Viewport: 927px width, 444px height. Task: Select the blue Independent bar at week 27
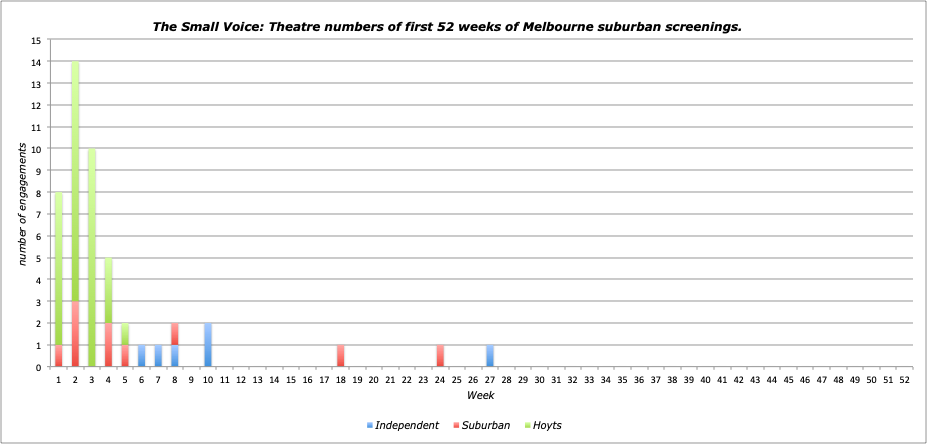[x=489, y=356]
